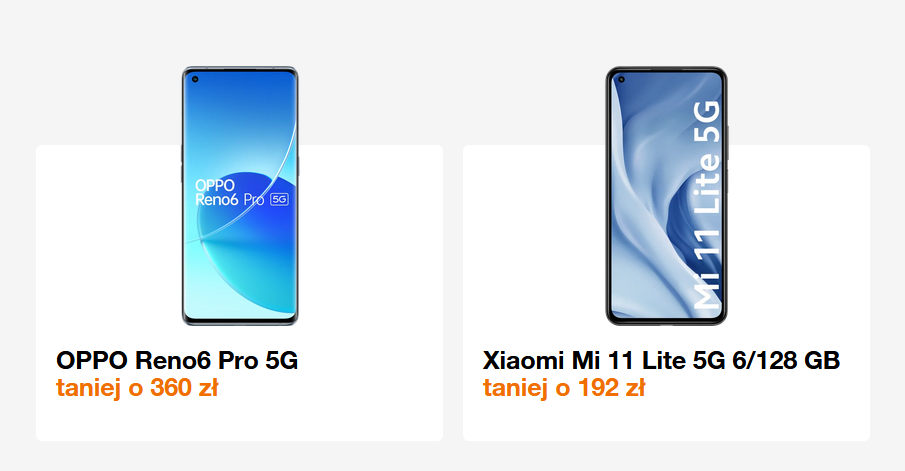
Task: Click the OPPO Reno6 Pro phone image
Action: click(x=240, y=196)
